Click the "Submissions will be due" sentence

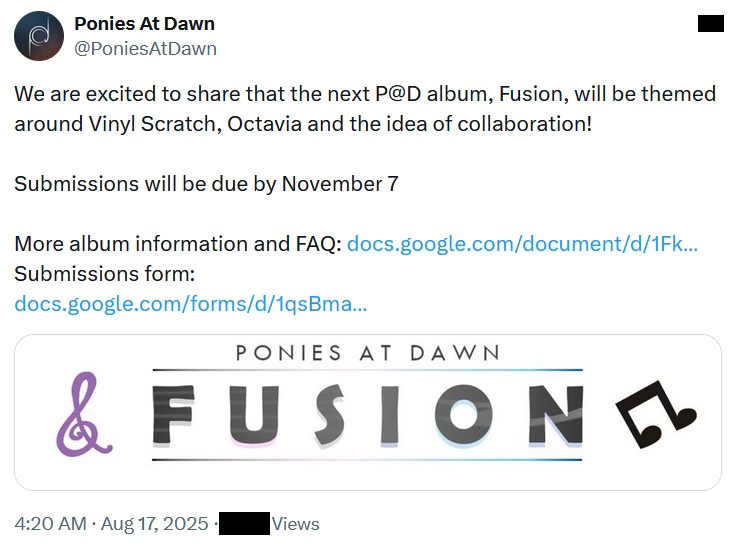[206, 184]
